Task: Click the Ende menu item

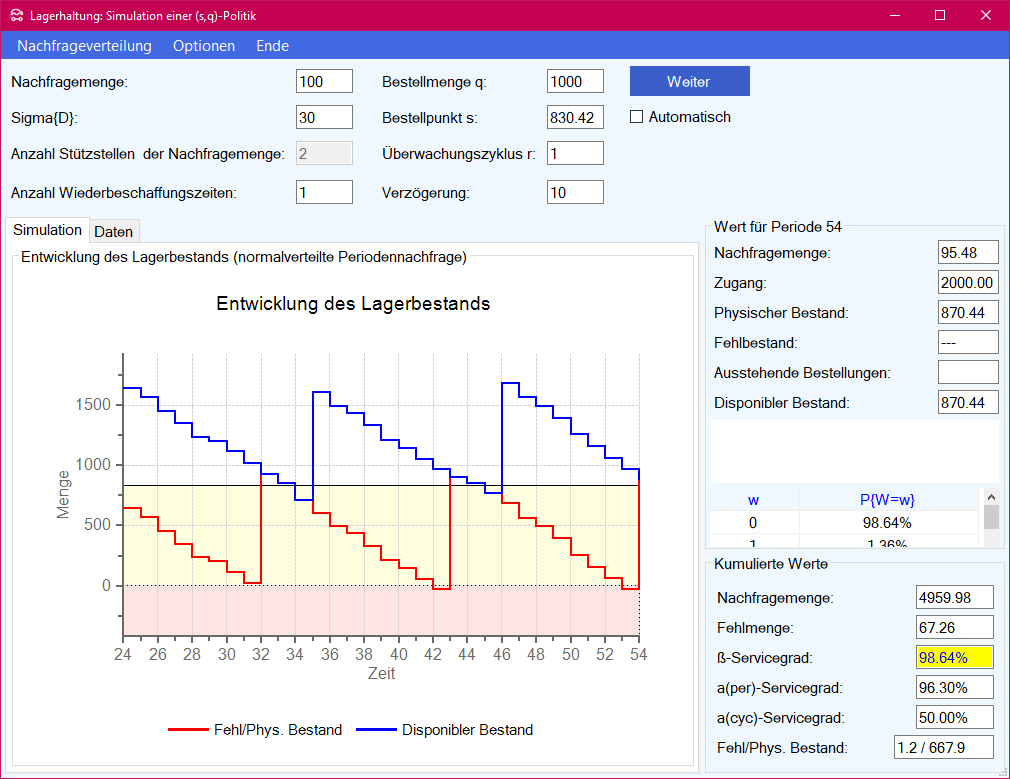Action: point(272,46)
